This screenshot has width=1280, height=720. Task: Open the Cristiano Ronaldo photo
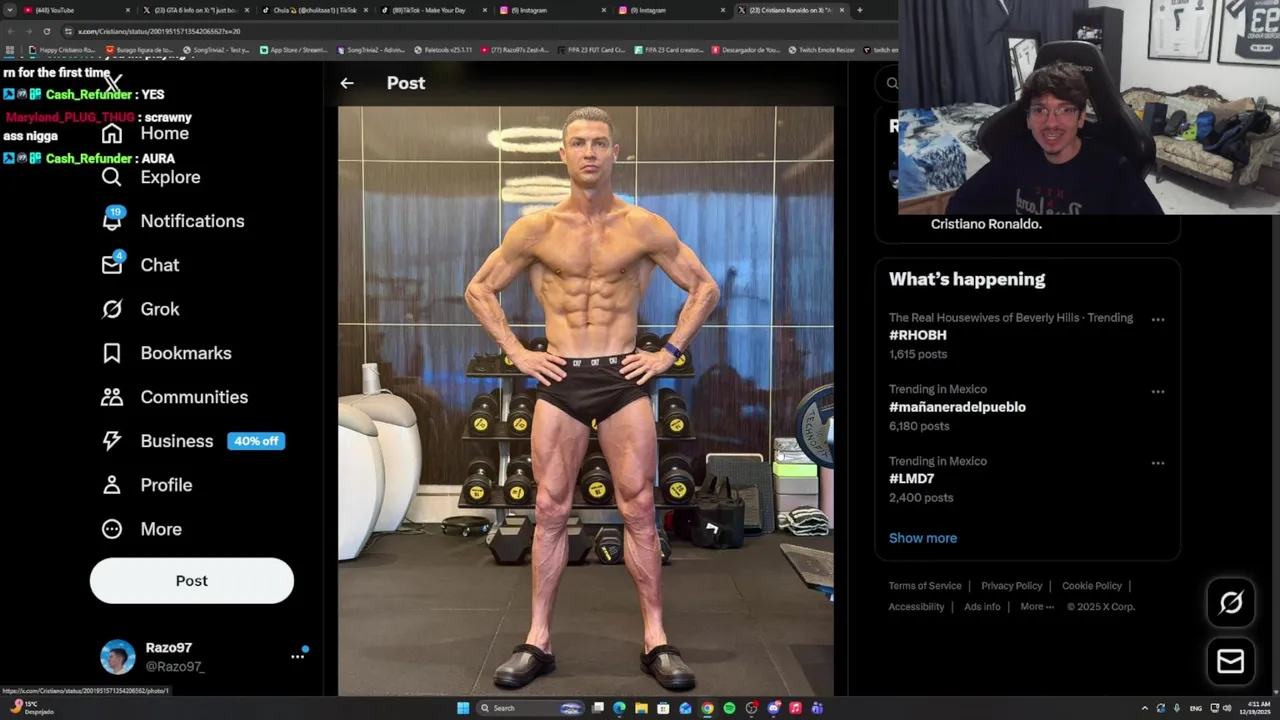tap(585, 401)
